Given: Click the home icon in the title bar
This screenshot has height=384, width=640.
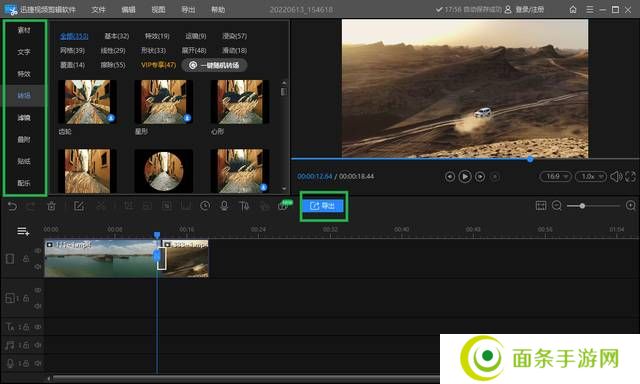Looking at the screenshot, I should click(573, 9).
